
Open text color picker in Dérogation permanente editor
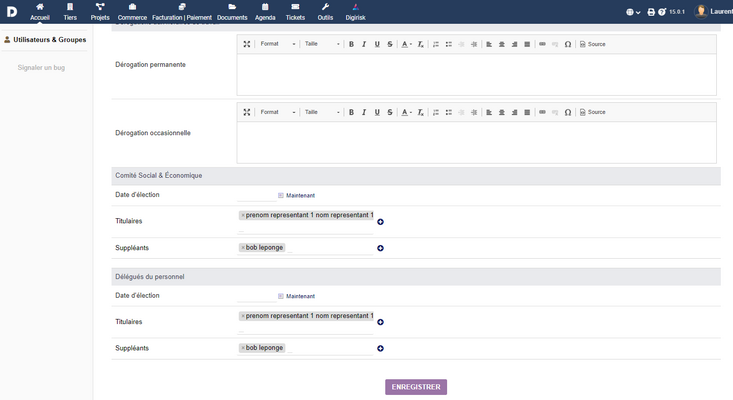406,44
